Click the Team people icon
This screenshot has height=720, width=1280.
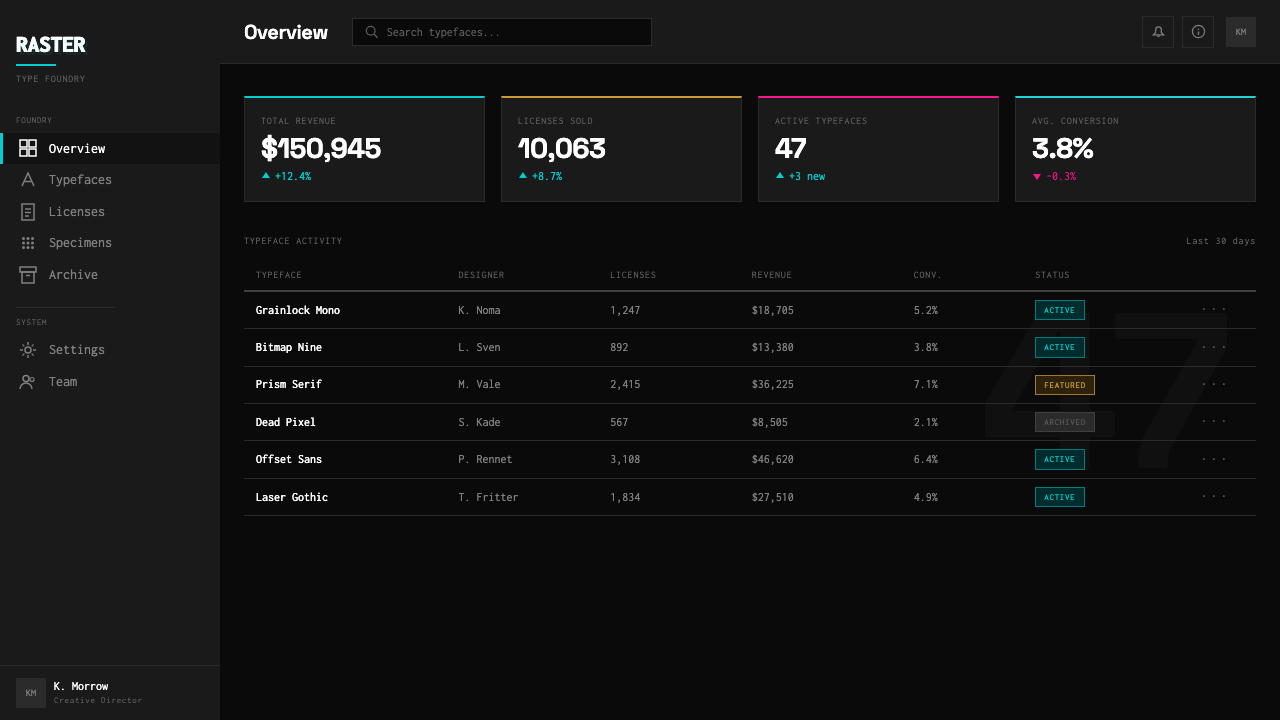(x=28, y=382)
